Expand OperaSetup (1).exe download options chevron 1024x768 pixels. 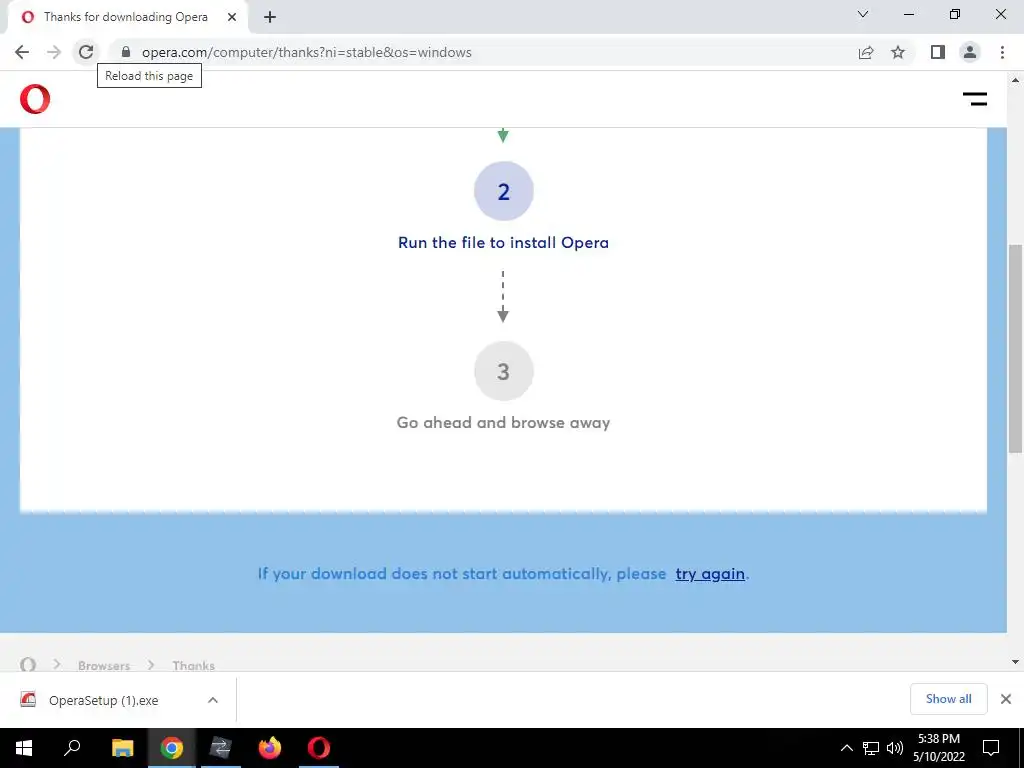coord(213,700)
